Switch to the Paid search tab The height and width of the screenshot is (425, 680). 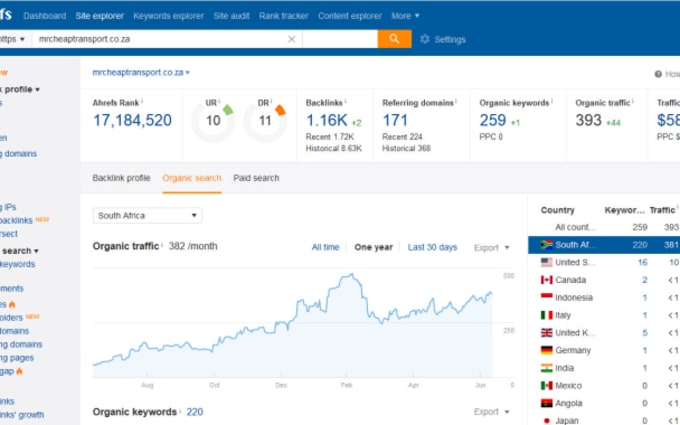(256, 178)
